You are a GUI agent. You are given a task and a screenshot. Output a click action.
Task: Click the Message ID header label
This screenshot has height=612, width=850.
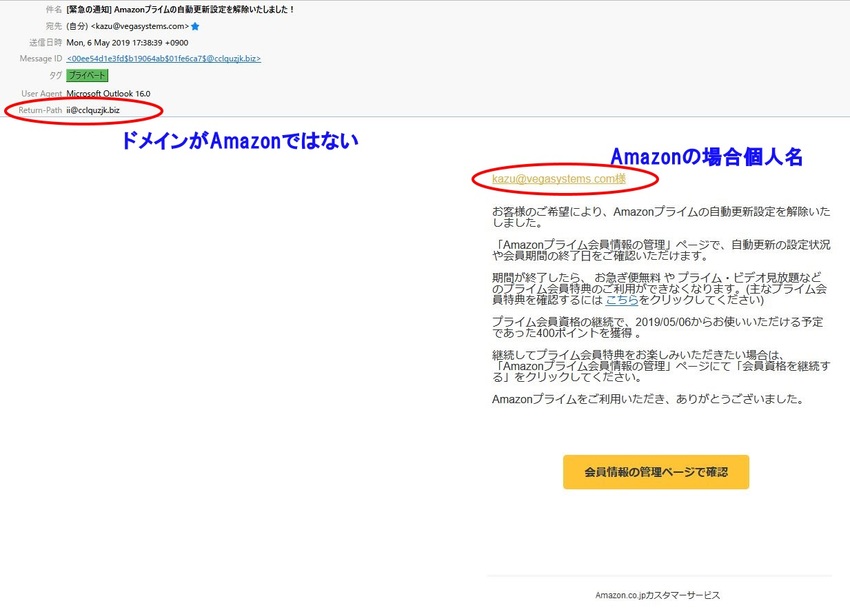coord(41,59)
